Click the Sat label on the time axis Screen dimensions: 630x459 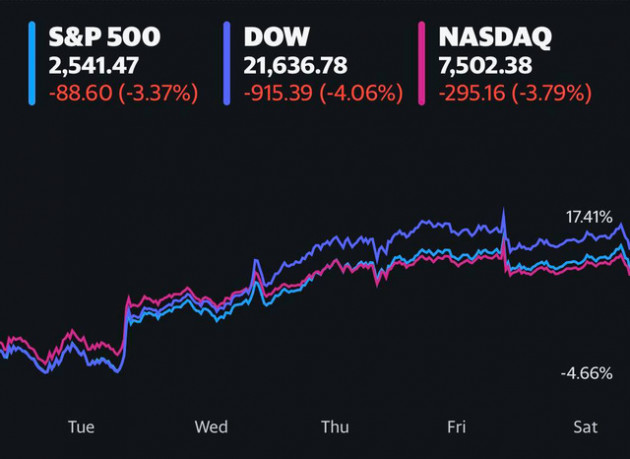585,427
